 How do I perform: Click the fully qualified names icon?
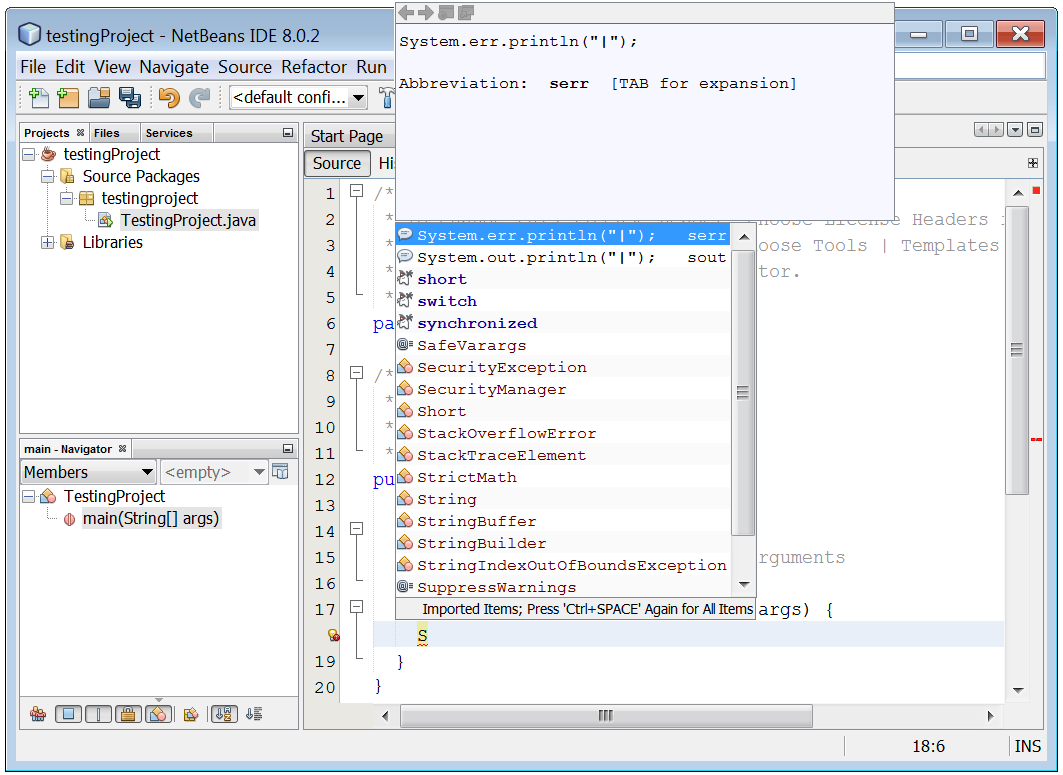[x=191, y=714]
